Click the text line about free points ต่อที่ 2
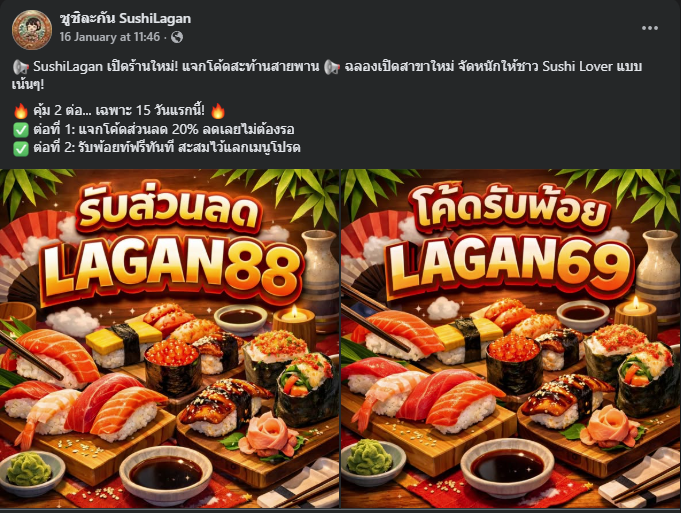The height and width of the screenshot is (513, 681). click(167, 148)
